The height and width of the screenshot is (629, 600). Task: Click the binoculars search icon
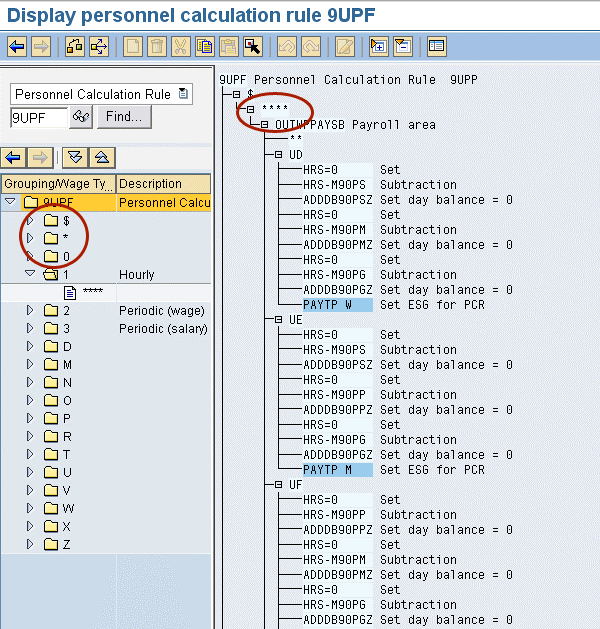click(81, 117)
